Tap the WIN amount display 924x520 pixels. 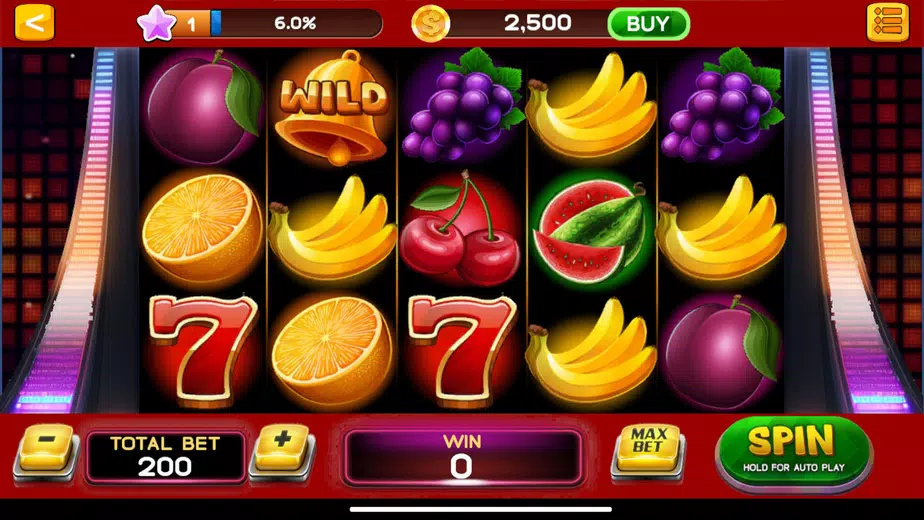463,457
